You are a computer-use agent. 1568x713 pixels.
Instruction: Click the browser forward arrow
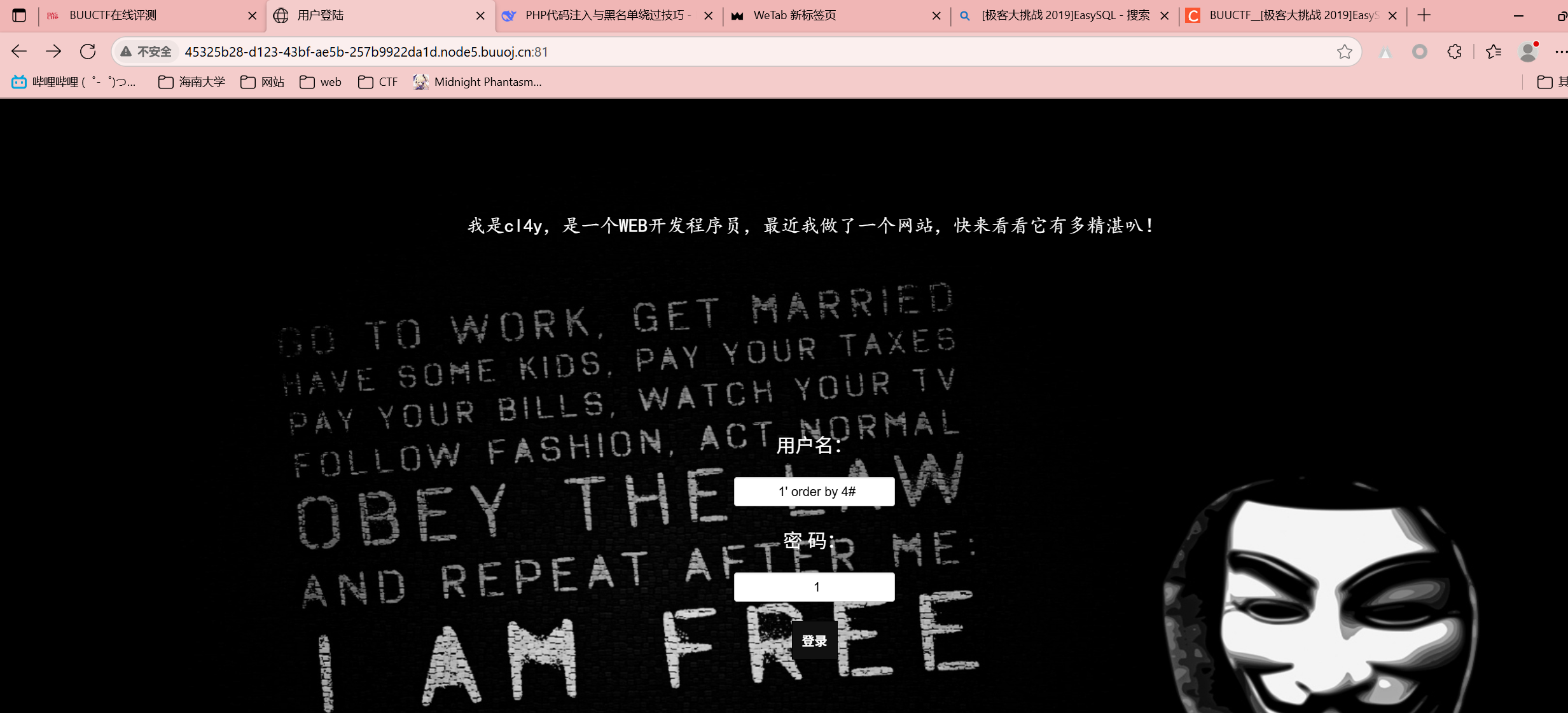[x=53, y=52]
